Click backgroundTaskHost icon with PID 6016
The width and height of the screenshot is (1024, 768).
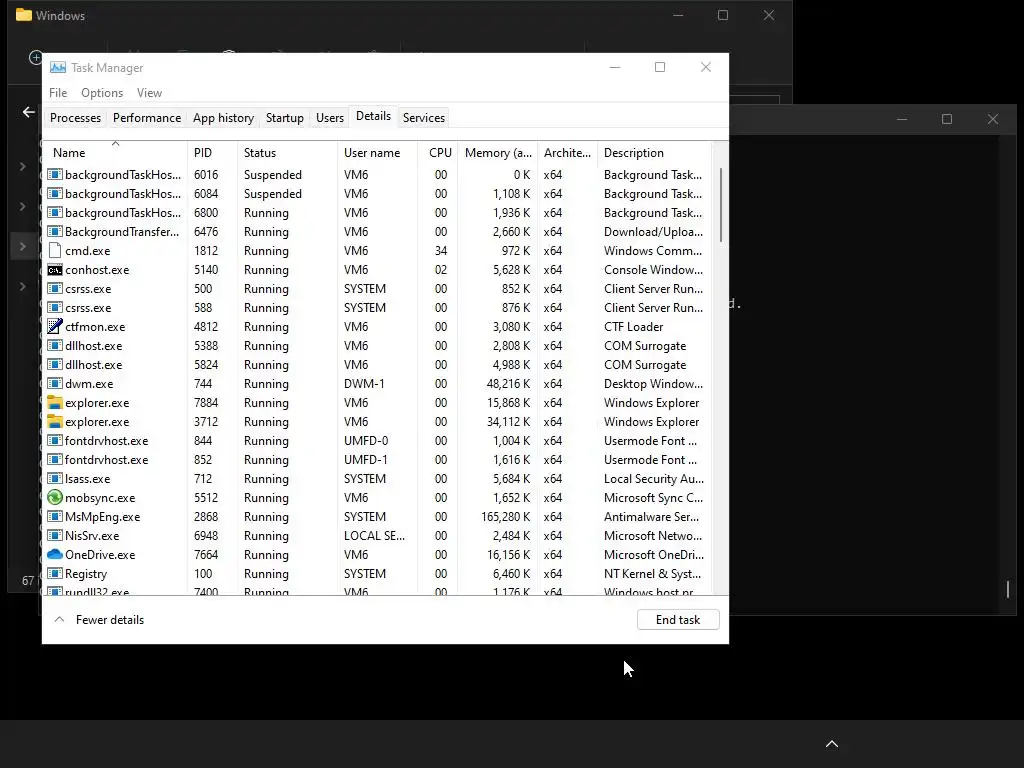click(55, 175)
